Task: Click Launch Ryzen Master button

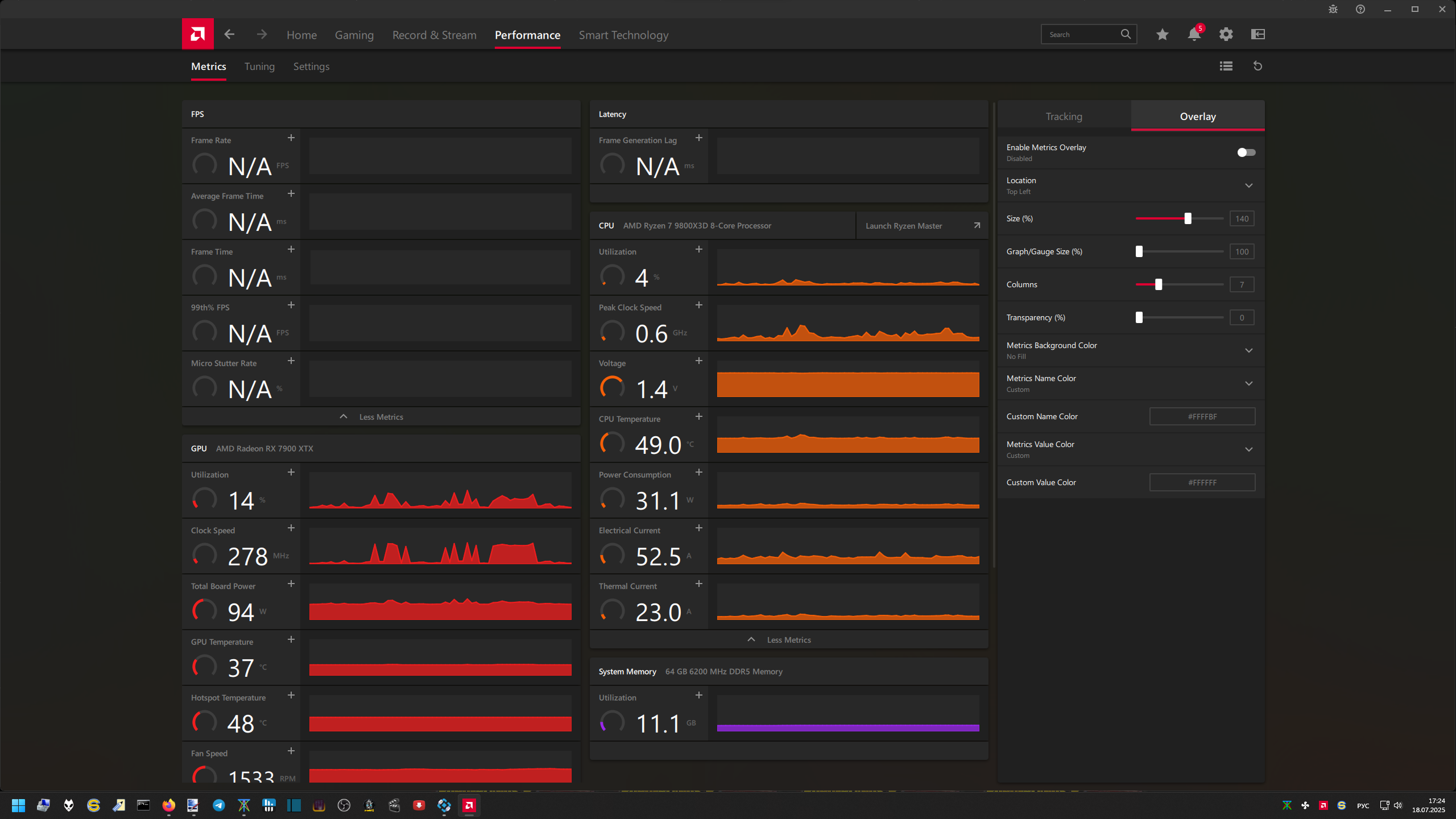Action: click(x=921, y=226)
